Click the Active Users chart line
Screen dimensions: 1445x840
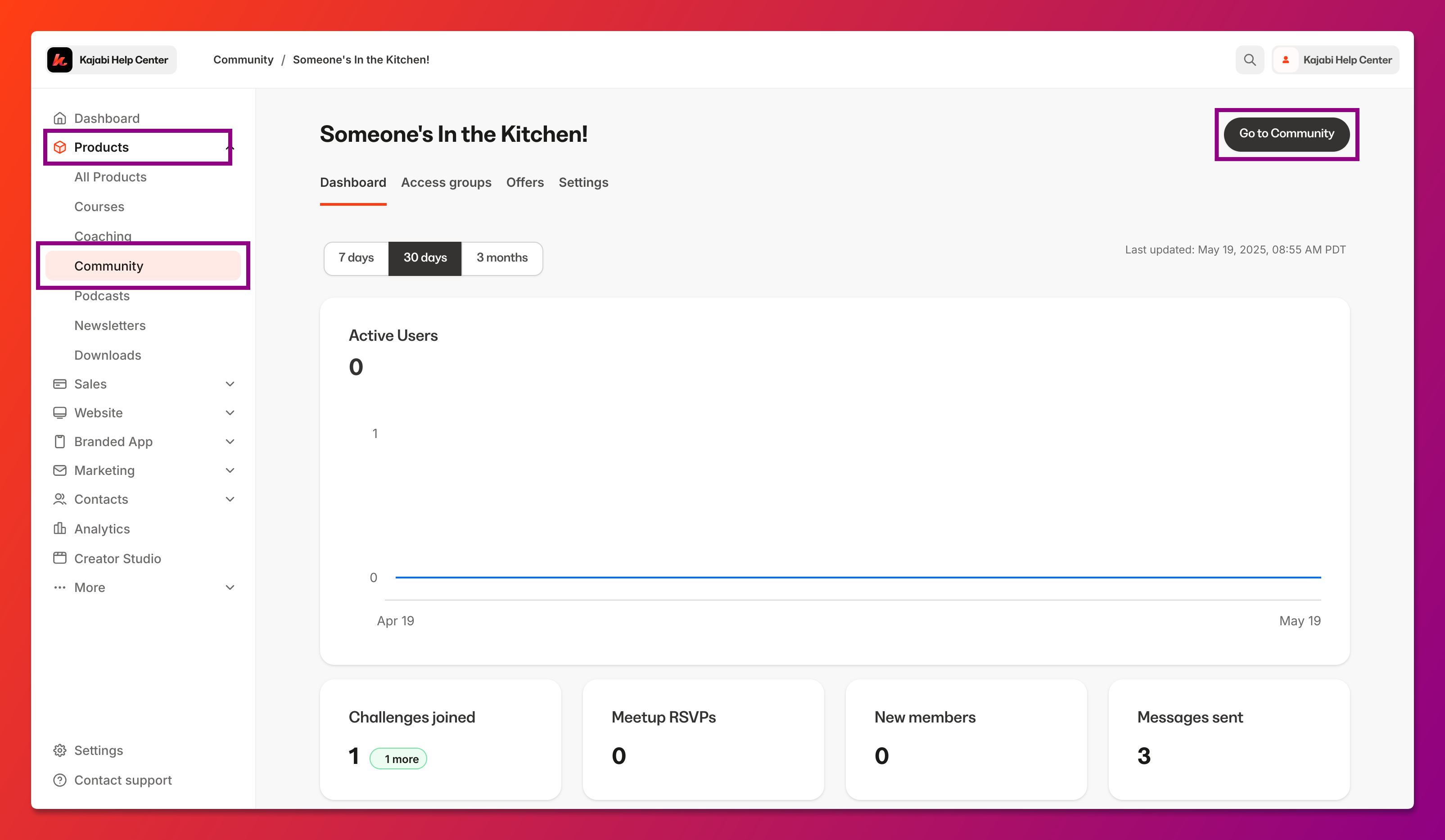[x=858, y=578]
